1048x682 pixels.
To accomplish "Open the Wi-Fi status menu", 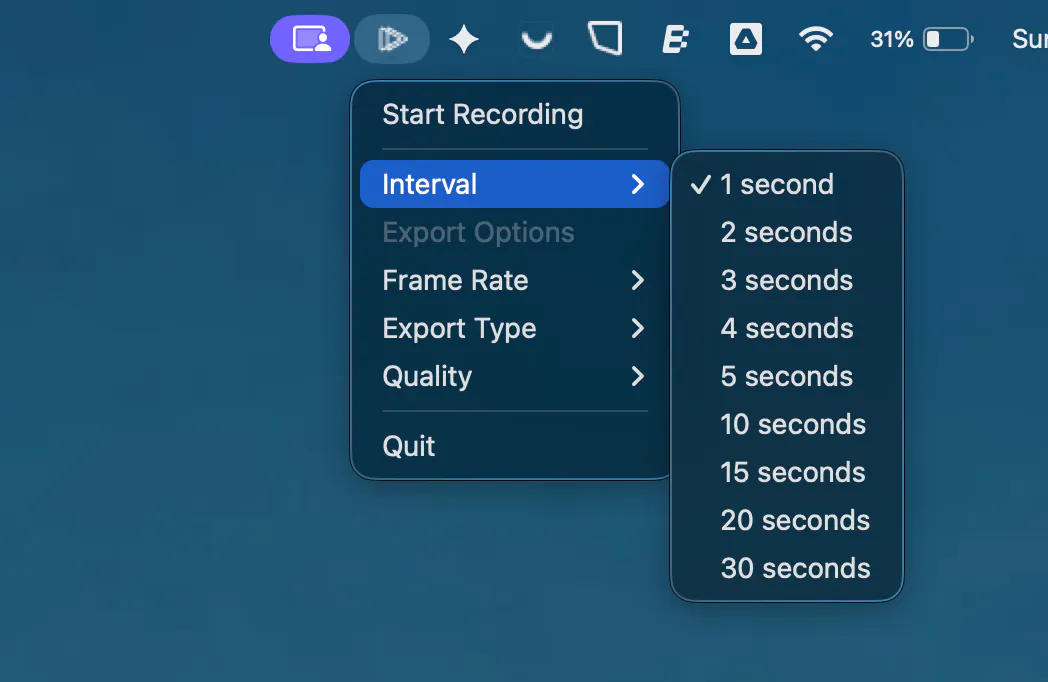I will [x=816, y=39].
